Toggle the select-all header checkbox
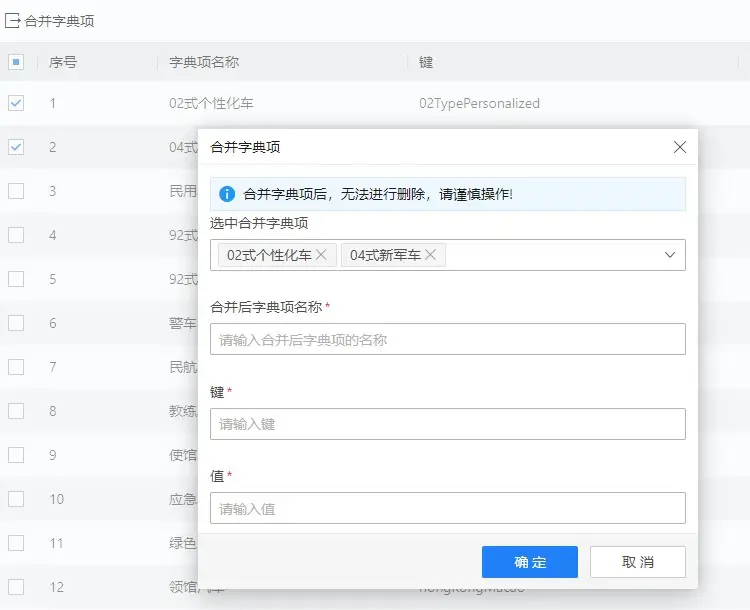This screenshot has width=750, height=610. point(16,62)
